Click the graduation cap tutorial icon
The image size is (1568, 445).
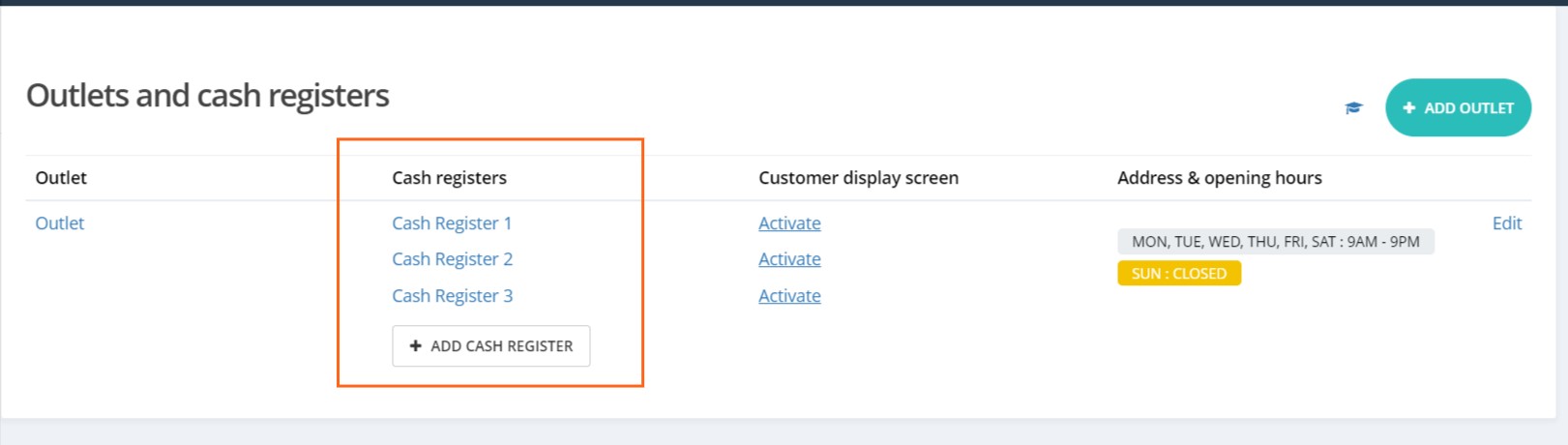coord(1353,108)
